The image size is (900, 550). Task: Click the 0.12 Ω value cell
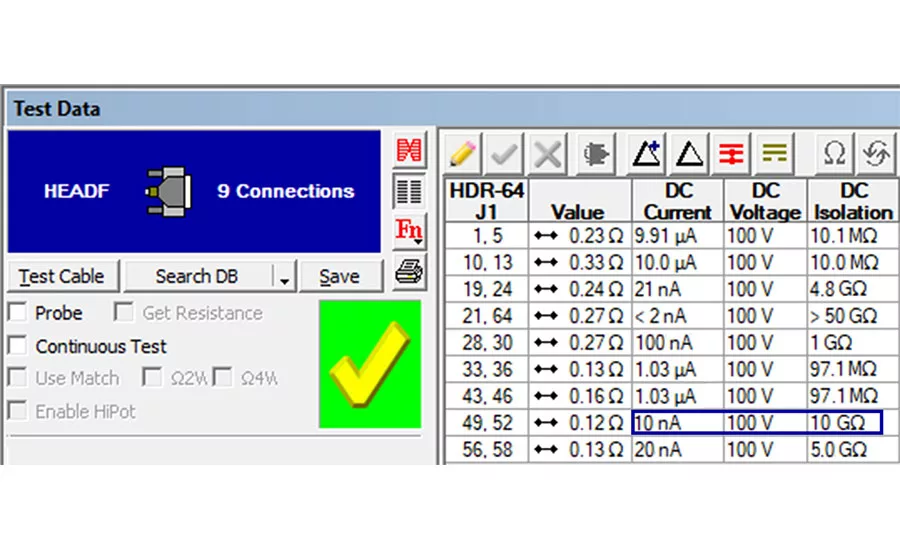[580, 423]
